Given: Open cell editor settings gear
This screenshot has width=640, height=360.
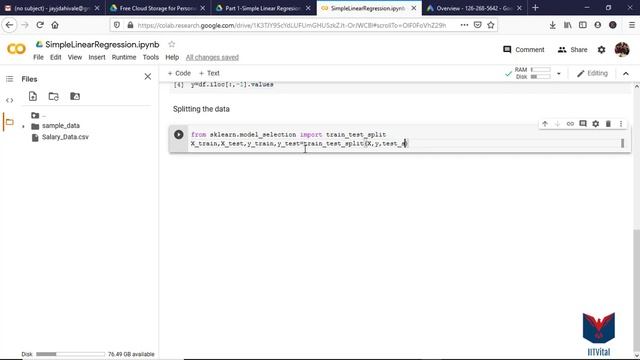Looking at the screenshot, I should coord(596,124).
